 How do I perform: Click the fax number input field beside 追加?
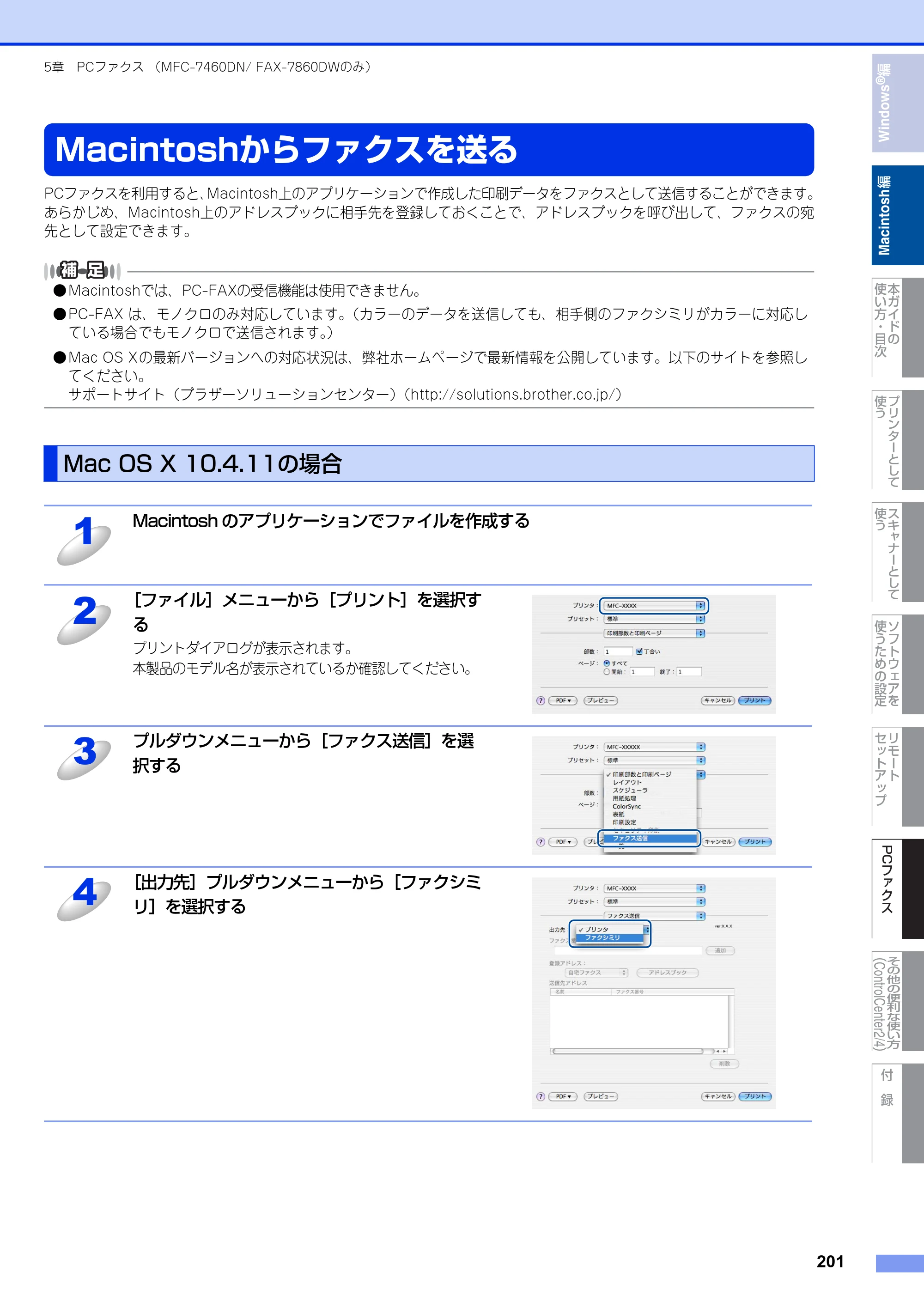628,950
